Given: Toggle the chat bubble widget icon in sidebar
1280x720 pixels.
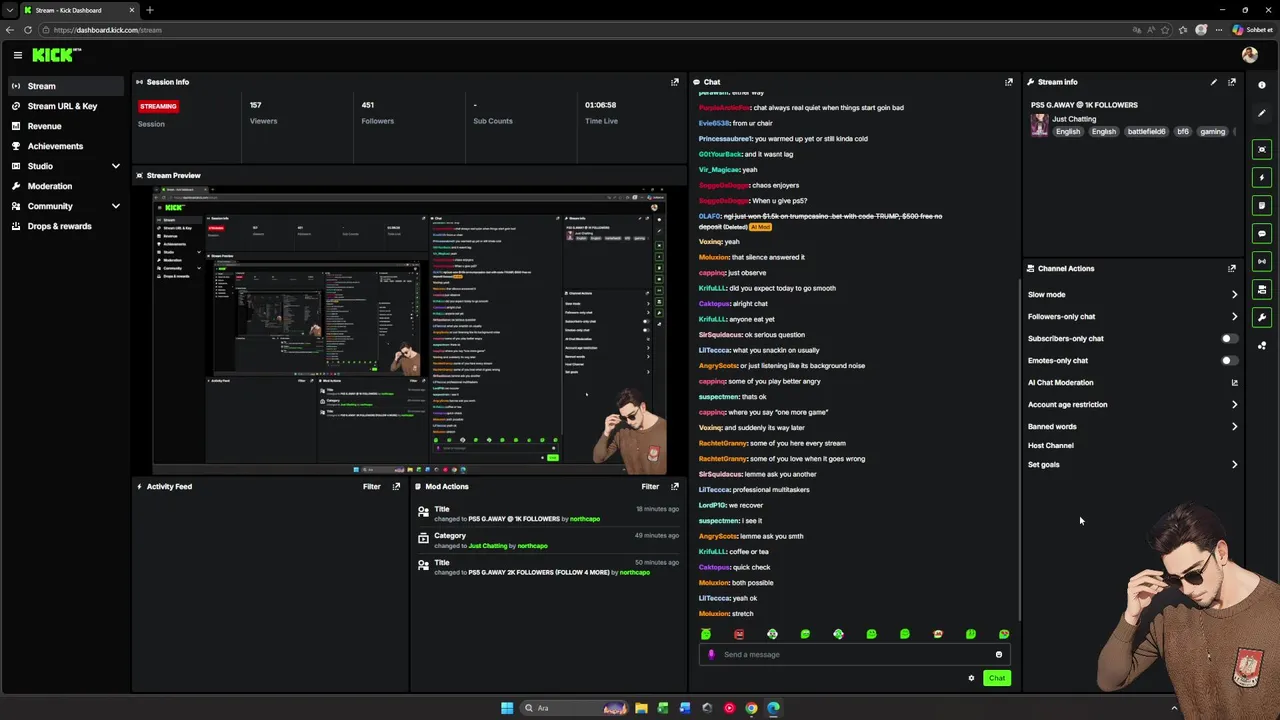Looking at the screenshot, I should tap(1261, 233).
